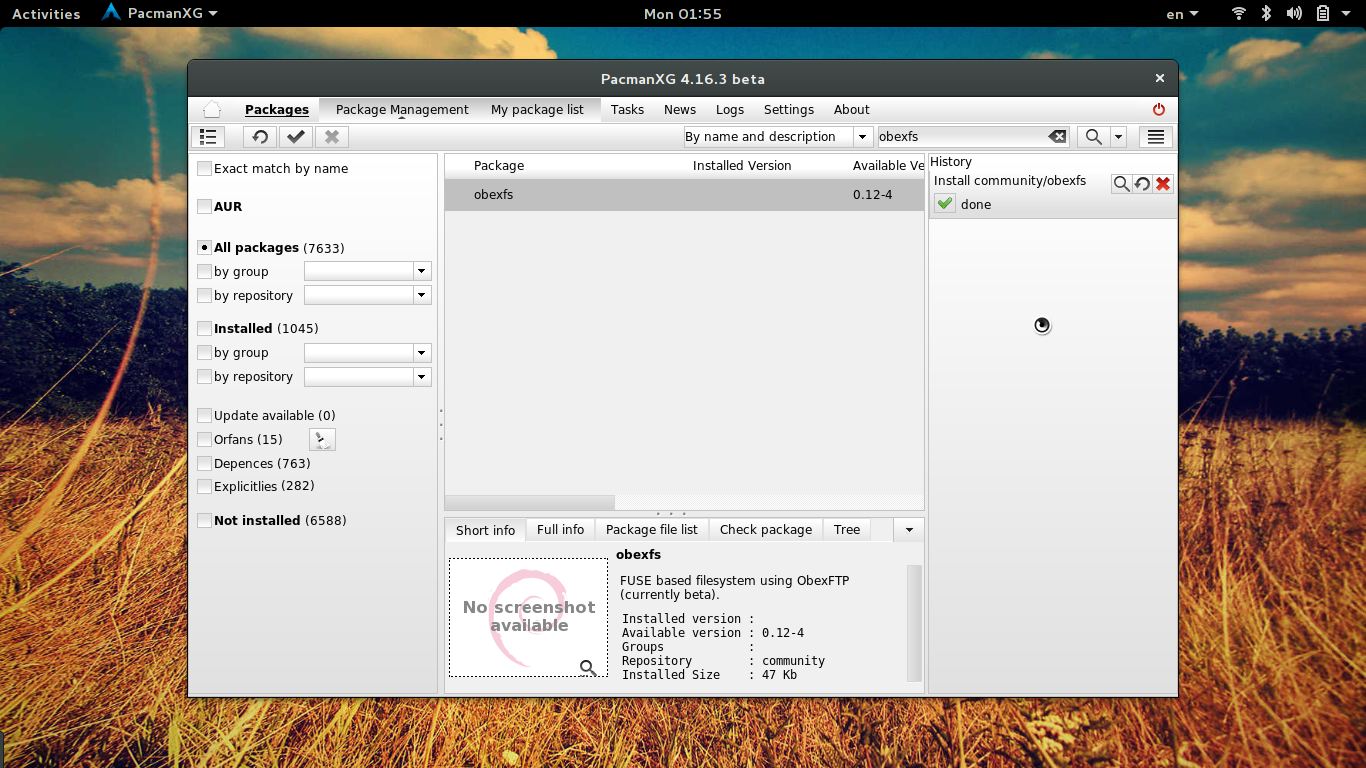The image size is (1366, 768).
Task: Switch to the Package file list tab
Action: (x=651, y=530)
